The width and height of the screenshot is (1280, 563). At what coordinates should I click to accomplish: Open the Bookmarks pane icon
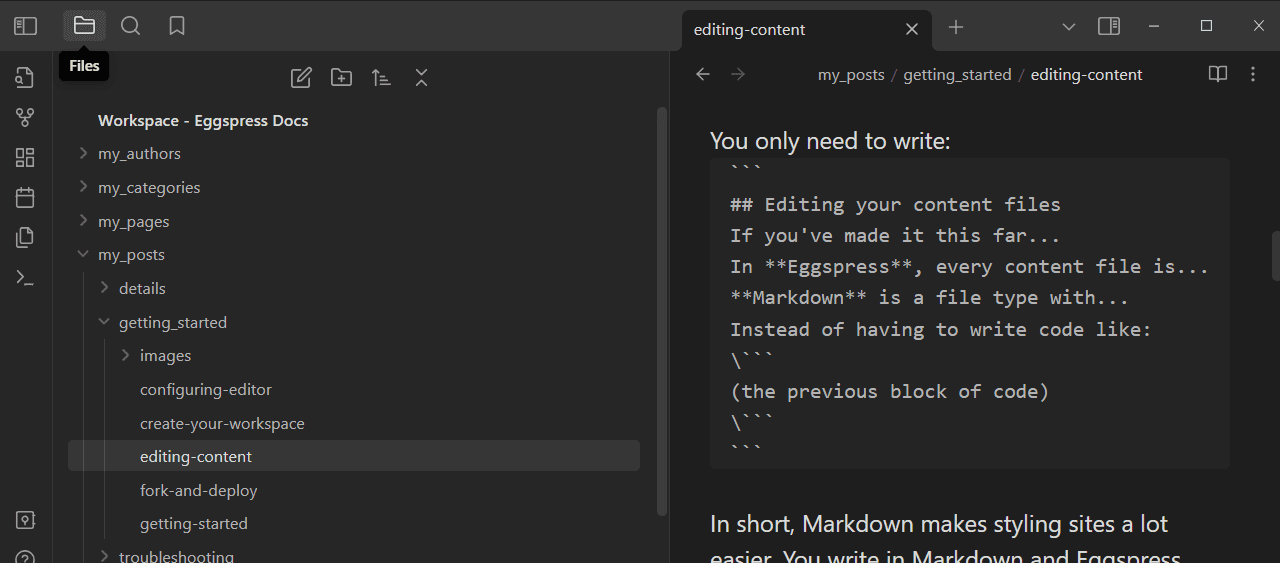coord(177,26)
